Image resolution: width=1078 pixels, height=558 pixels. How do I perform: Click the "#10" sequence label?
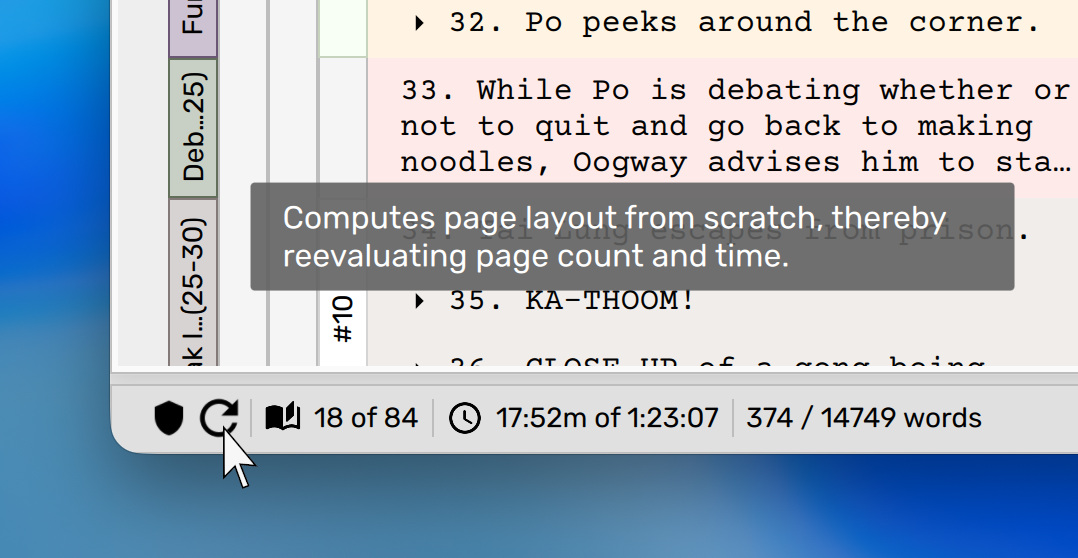(x=343, y=320)
